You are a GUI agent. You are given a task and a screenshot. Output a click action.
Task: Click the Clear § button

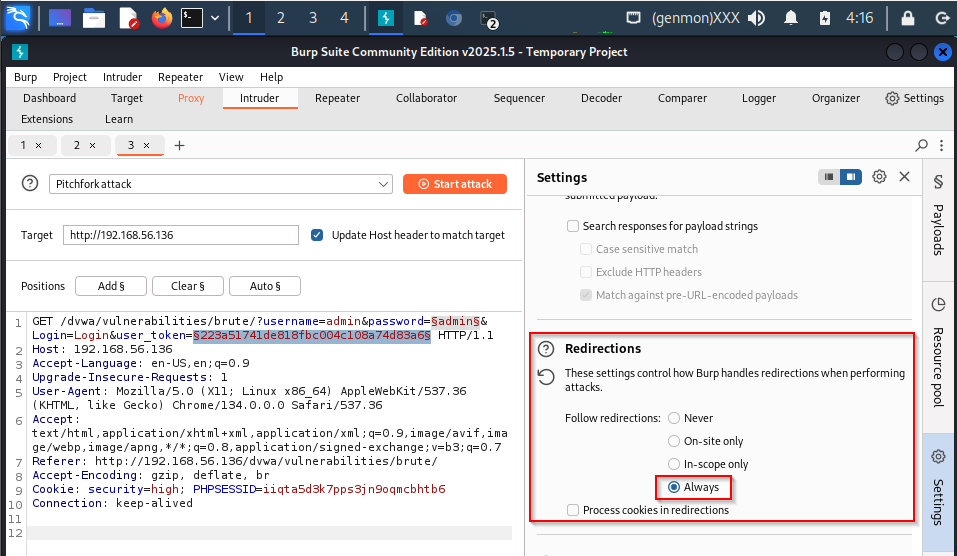[187, 286]
